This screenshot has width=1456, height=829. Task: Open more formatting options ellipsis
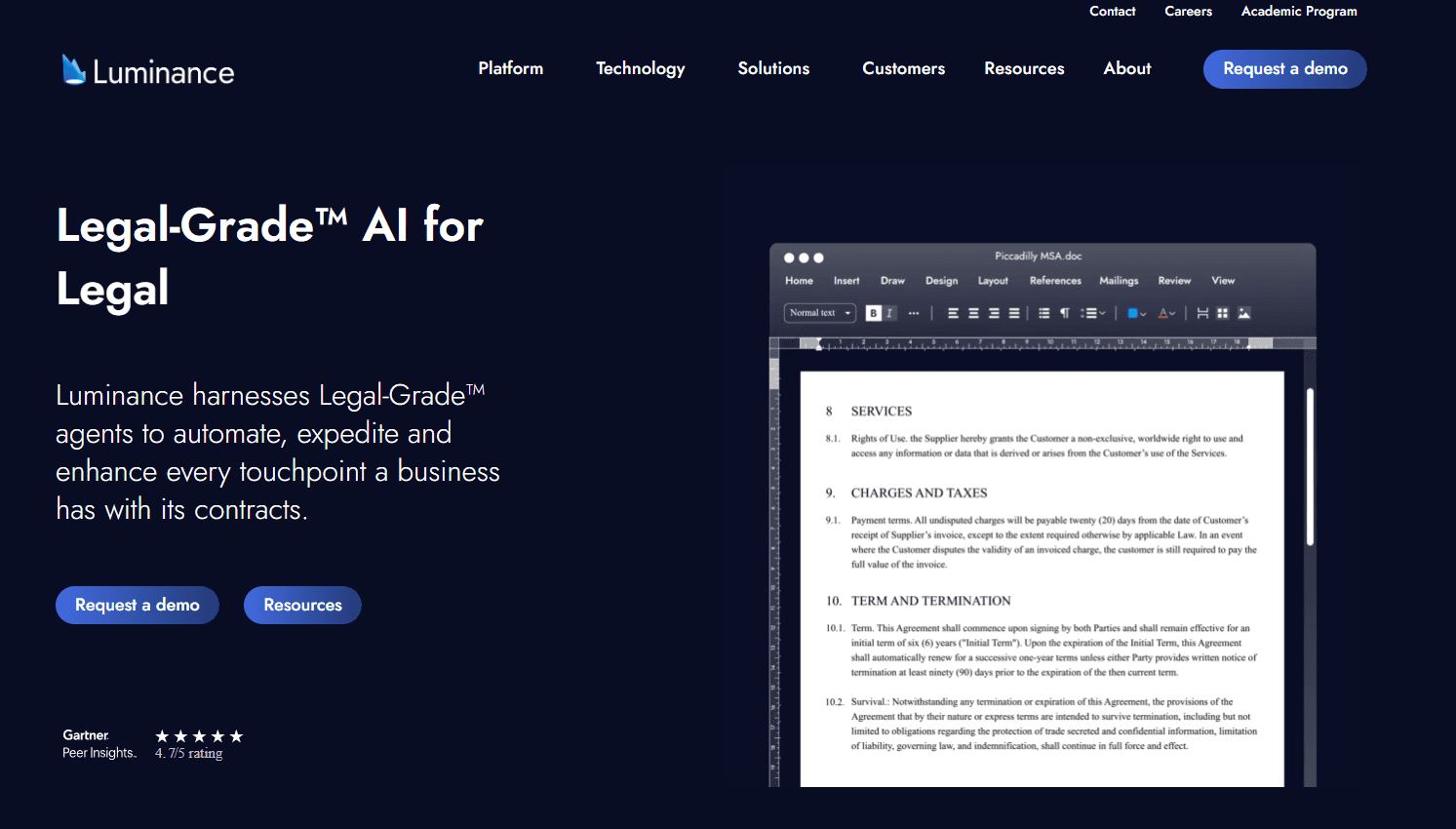tap(914, 313)
